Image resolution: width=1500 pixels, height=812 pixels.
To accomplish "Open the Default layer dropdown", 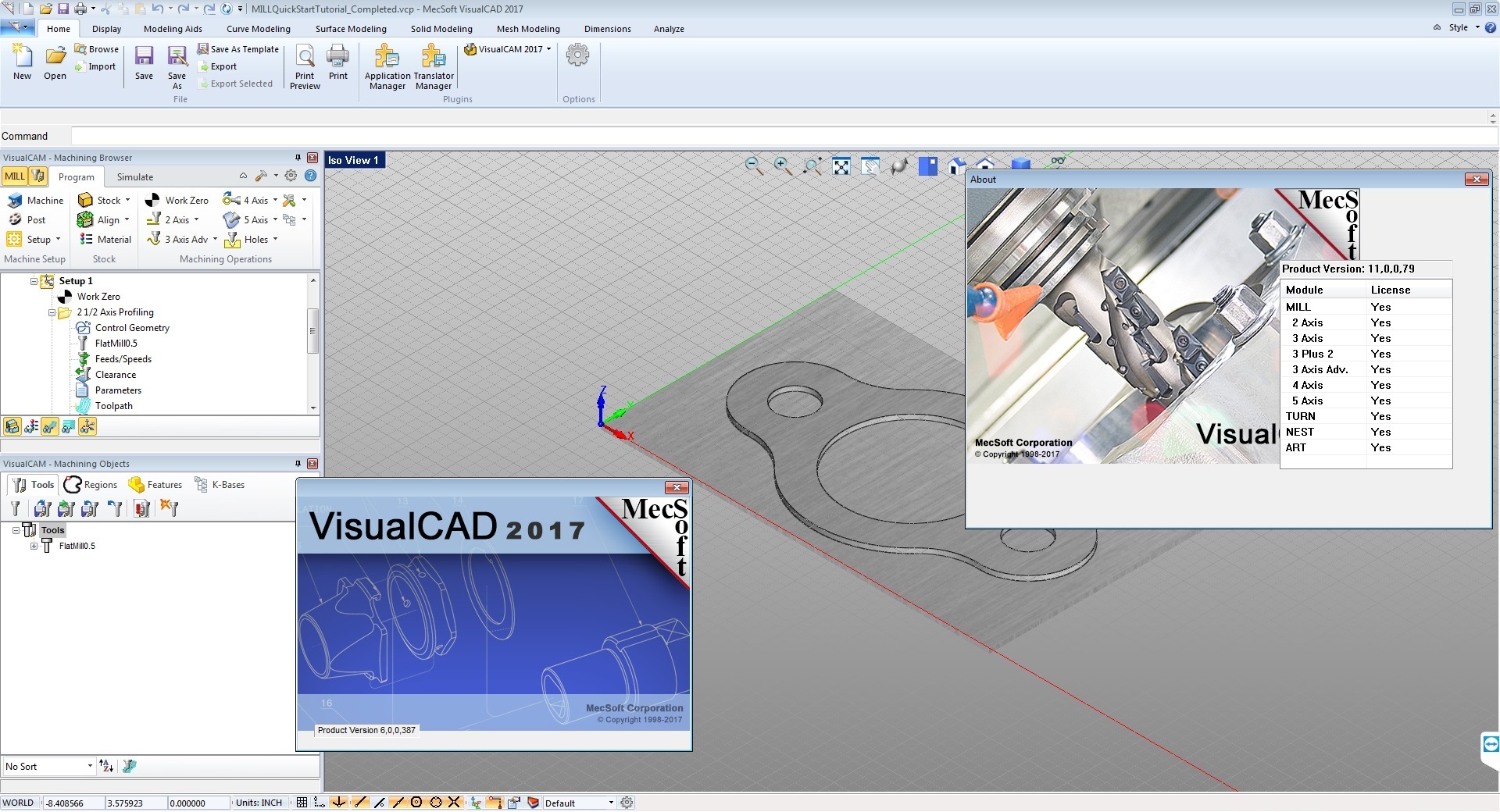I will tap(579, 803).
